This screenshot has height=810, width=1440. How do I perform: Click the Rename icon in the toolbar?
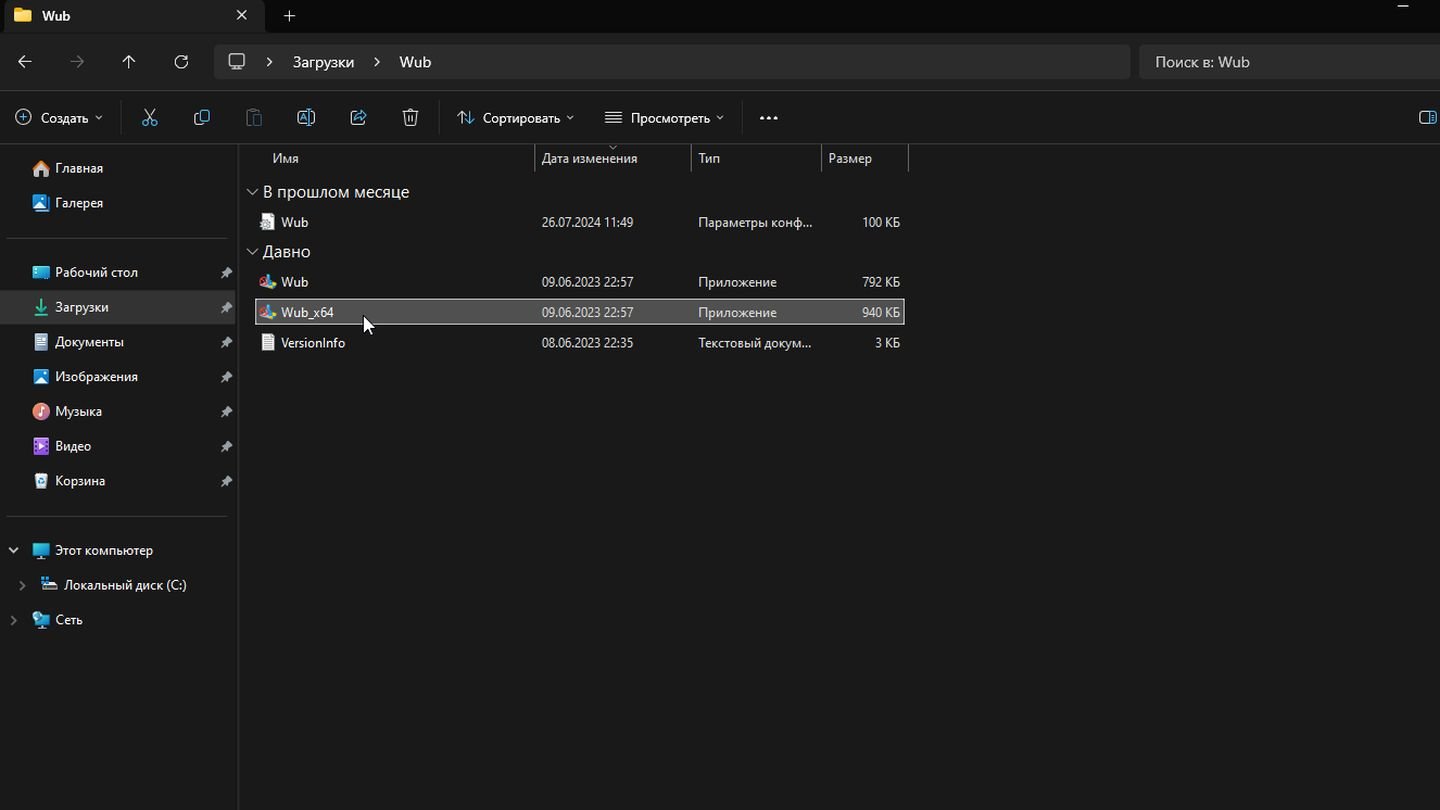pyautogui.click(x=306, y=118)
